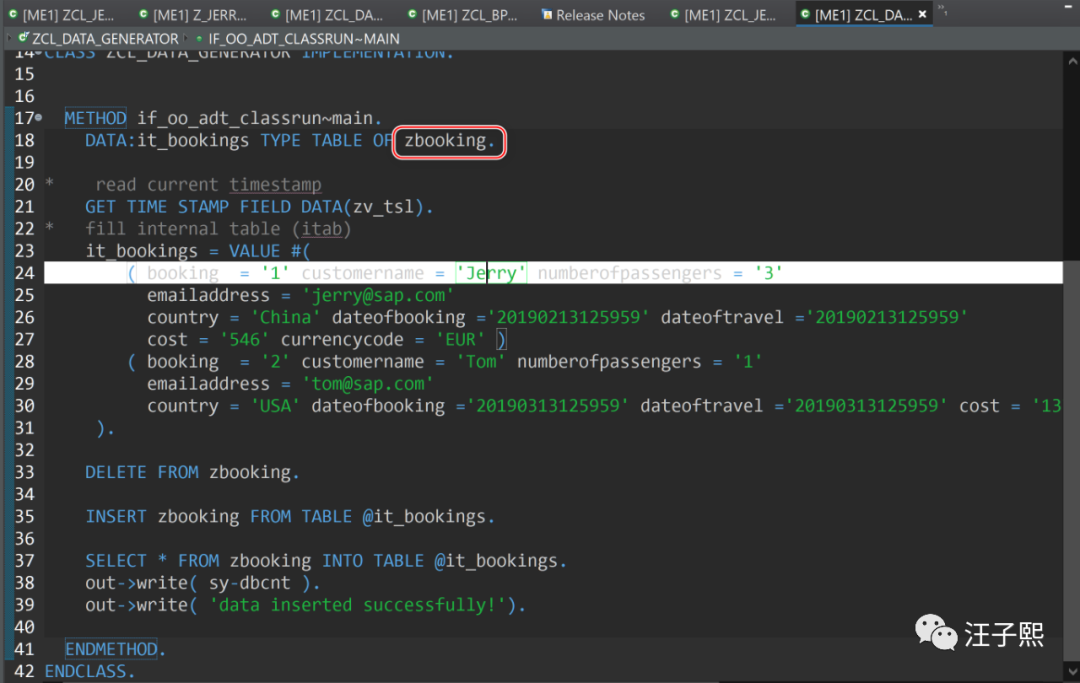The width and height of the screenshot is (1080, 683).
Task: Switch to the [ME1] Z_JERR... editor tab
Action: coord(193,14)
